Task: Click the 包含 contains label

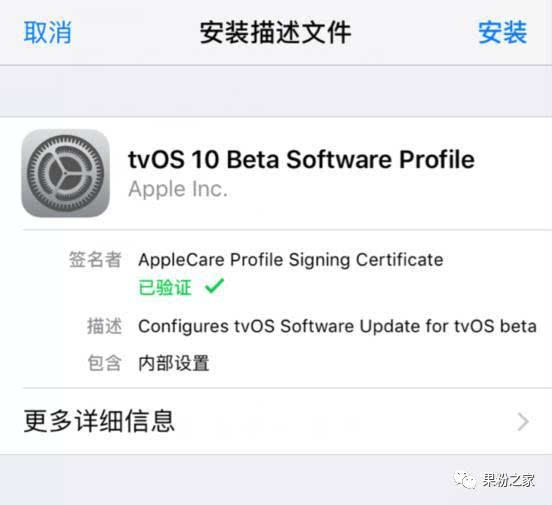Action: click(105, 363)
